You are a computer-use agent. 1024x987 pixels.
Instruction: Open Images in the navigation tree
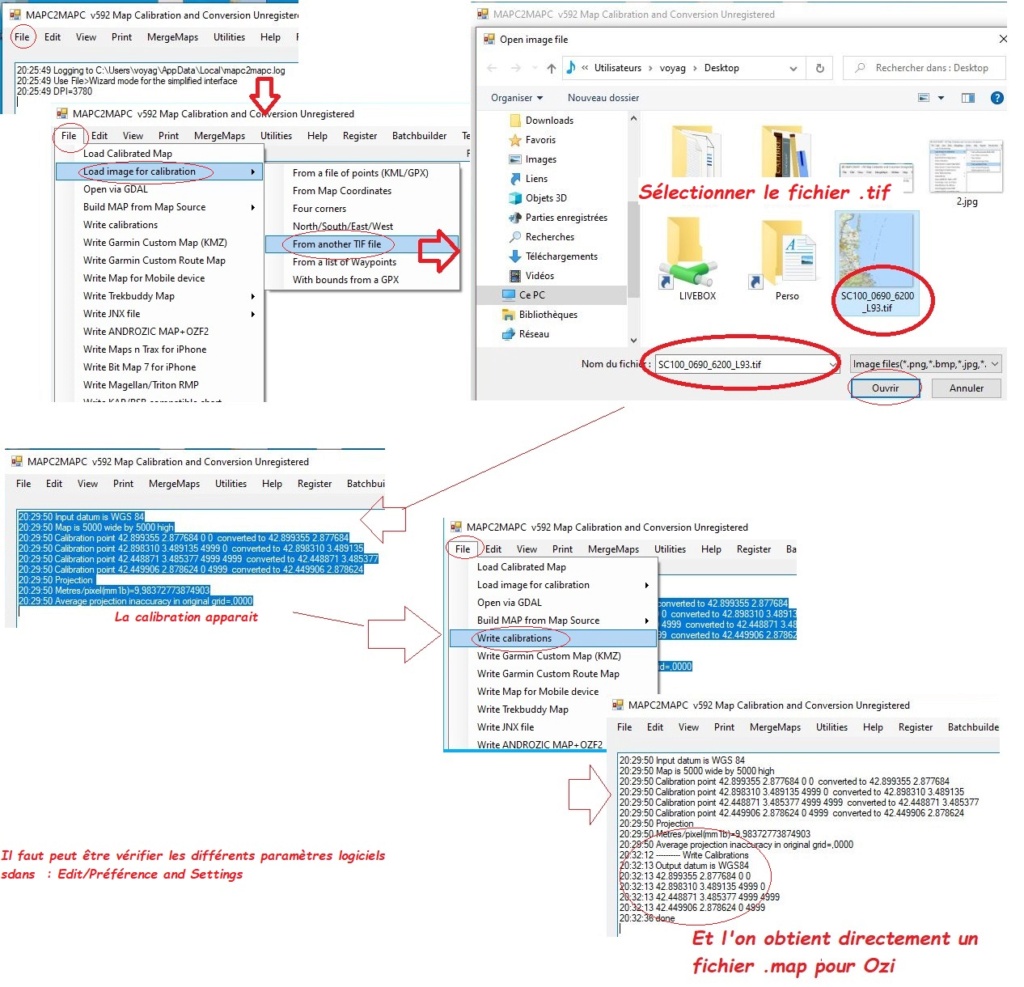pyautogui.click(x=541, y=159)
